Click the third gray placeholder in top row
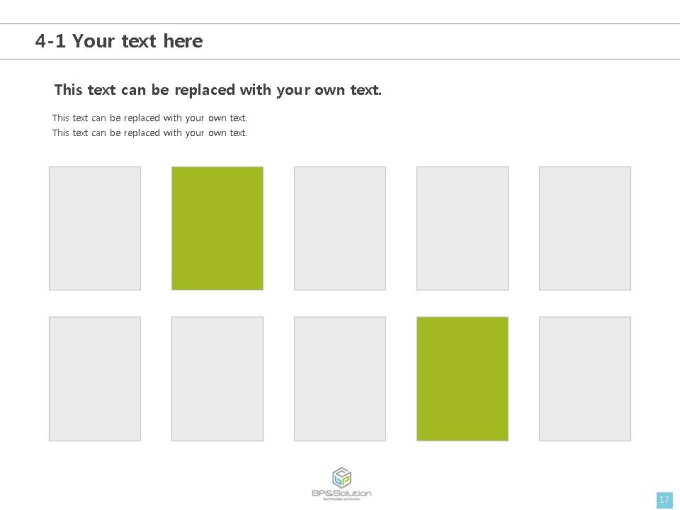The height and width of the screenshot is (510, 680). pyautogui.click(x=340, y=228)
